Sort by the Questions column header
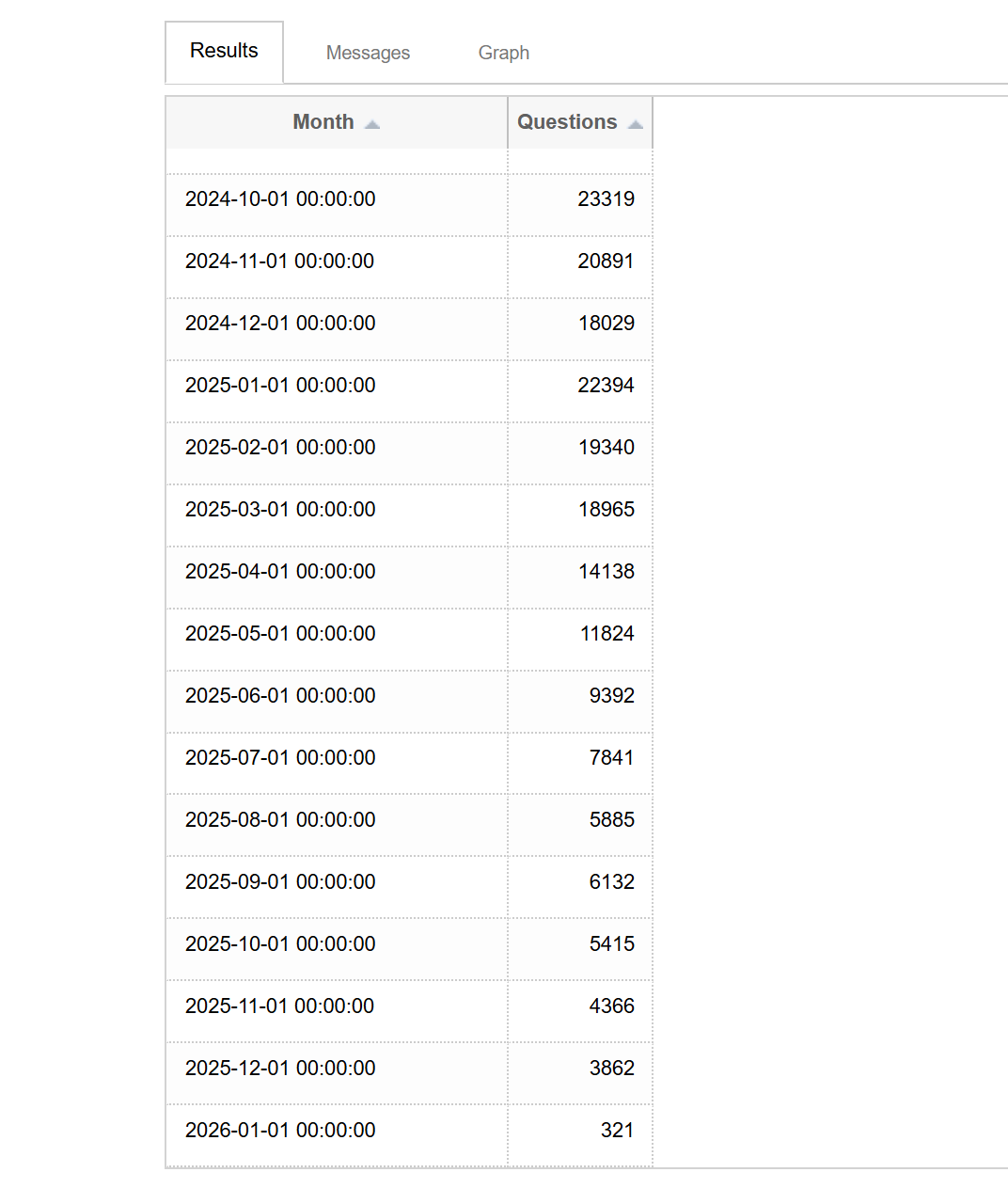This screenshot has width=1008, height=1188. click(x=567, y=122)
